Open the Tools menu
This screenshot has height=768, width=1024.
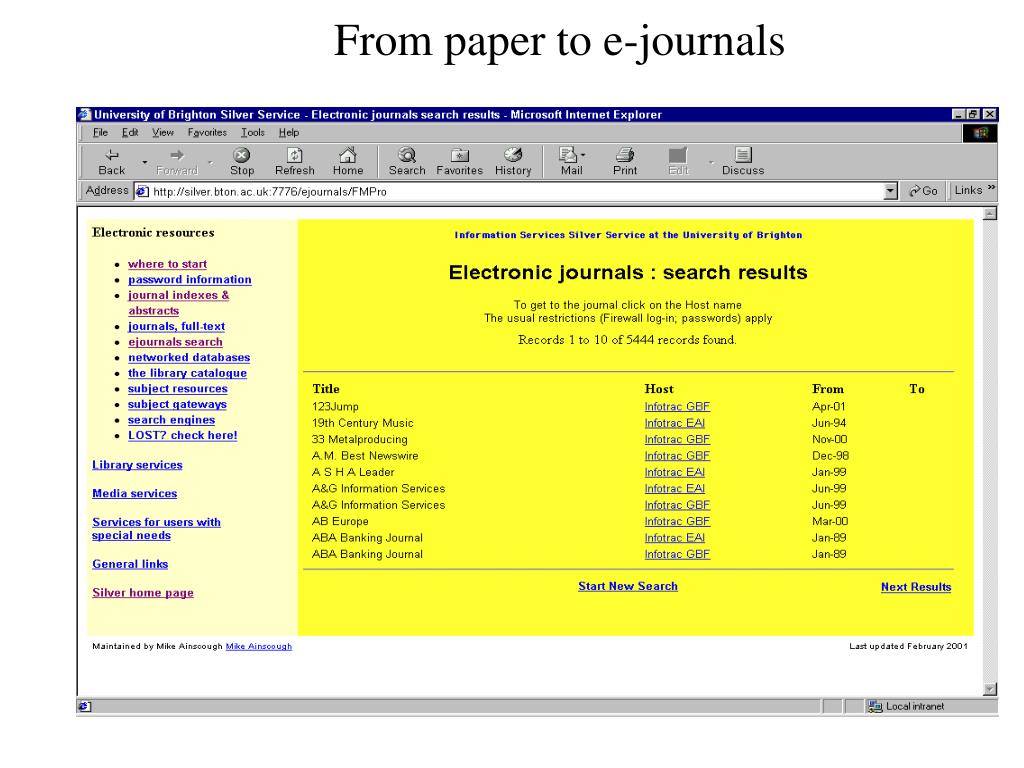[x=253, y=133]
